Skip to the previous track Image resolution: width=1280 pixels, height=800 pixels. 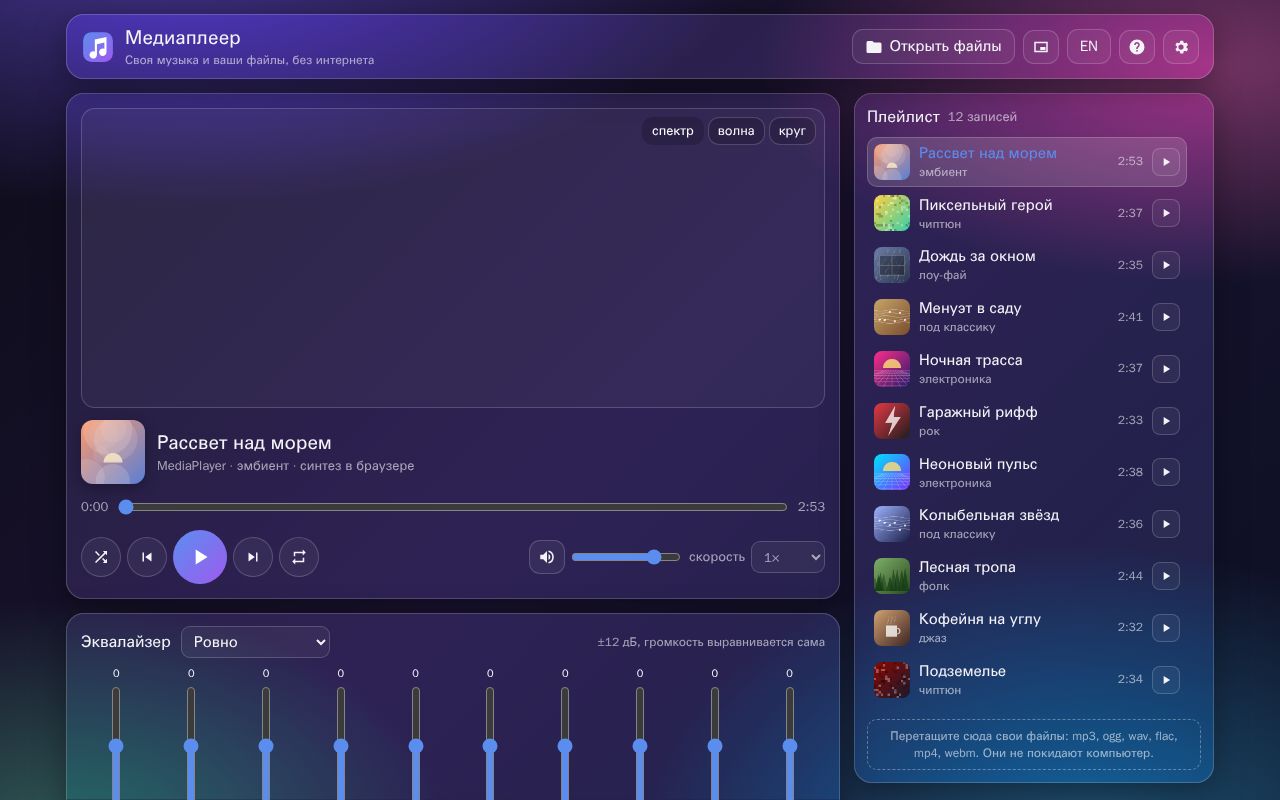[147, 557]
